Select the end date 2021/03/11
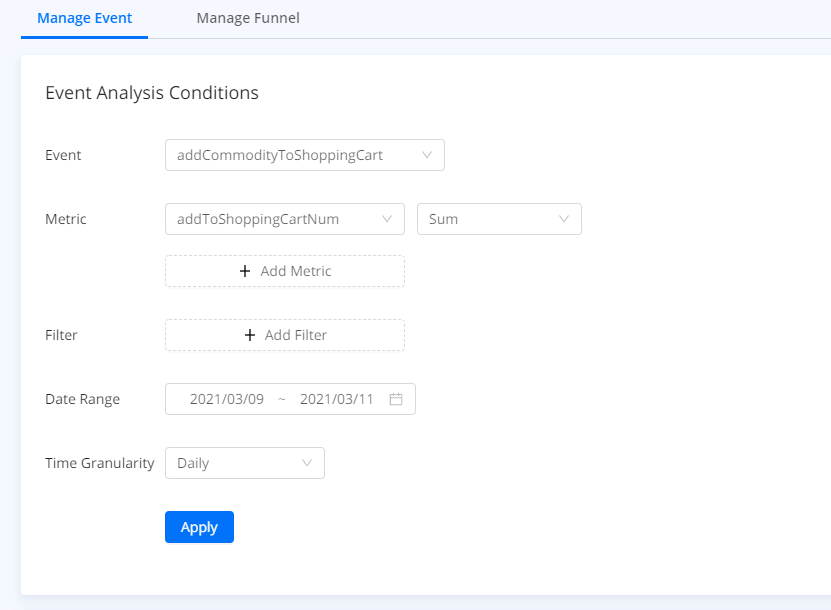 point(336,399)
